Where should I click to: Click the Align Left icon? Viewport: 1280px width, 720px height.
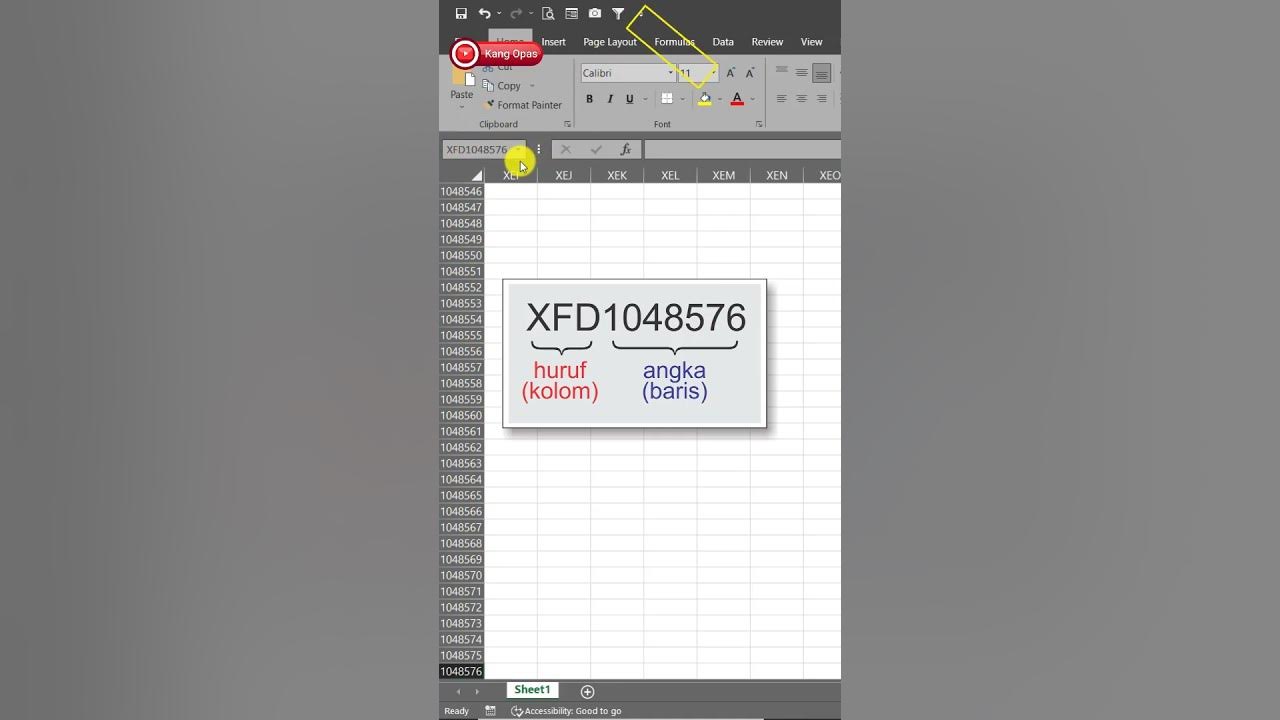[x=782, y=99]
